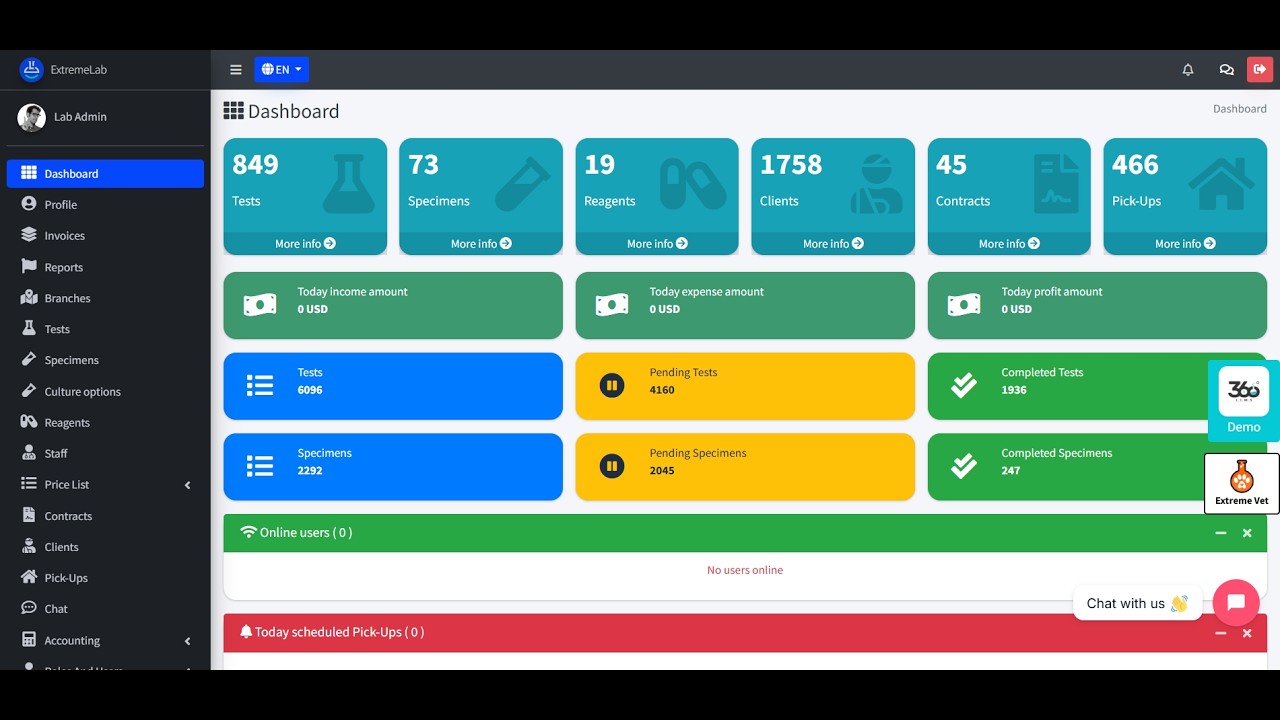Click the injured user icon on Clients card
This screenshot has height=720, width=1280.
(875, 183)
